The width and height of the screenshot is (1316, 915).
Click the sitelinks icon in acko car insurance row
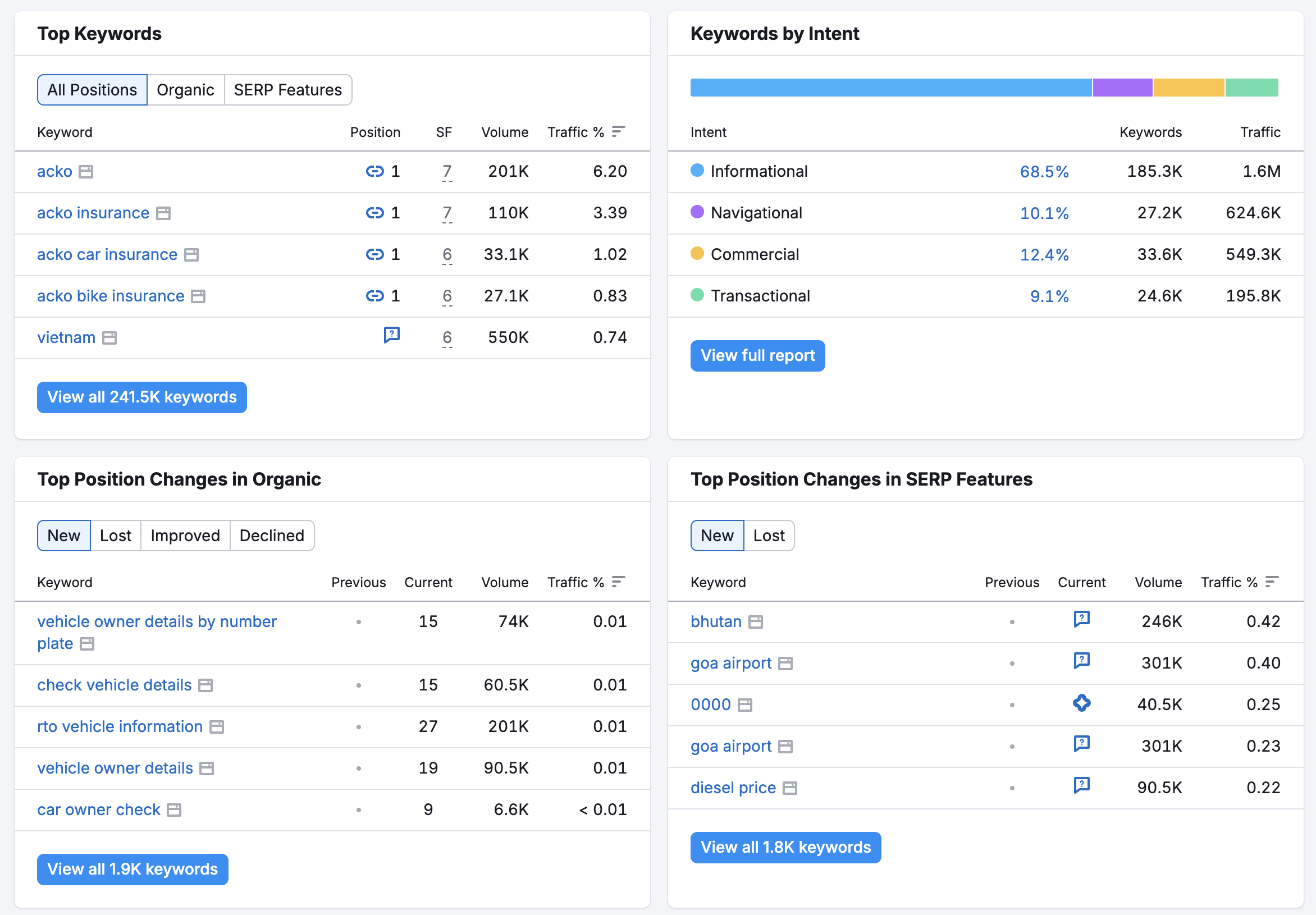point(375,254)
